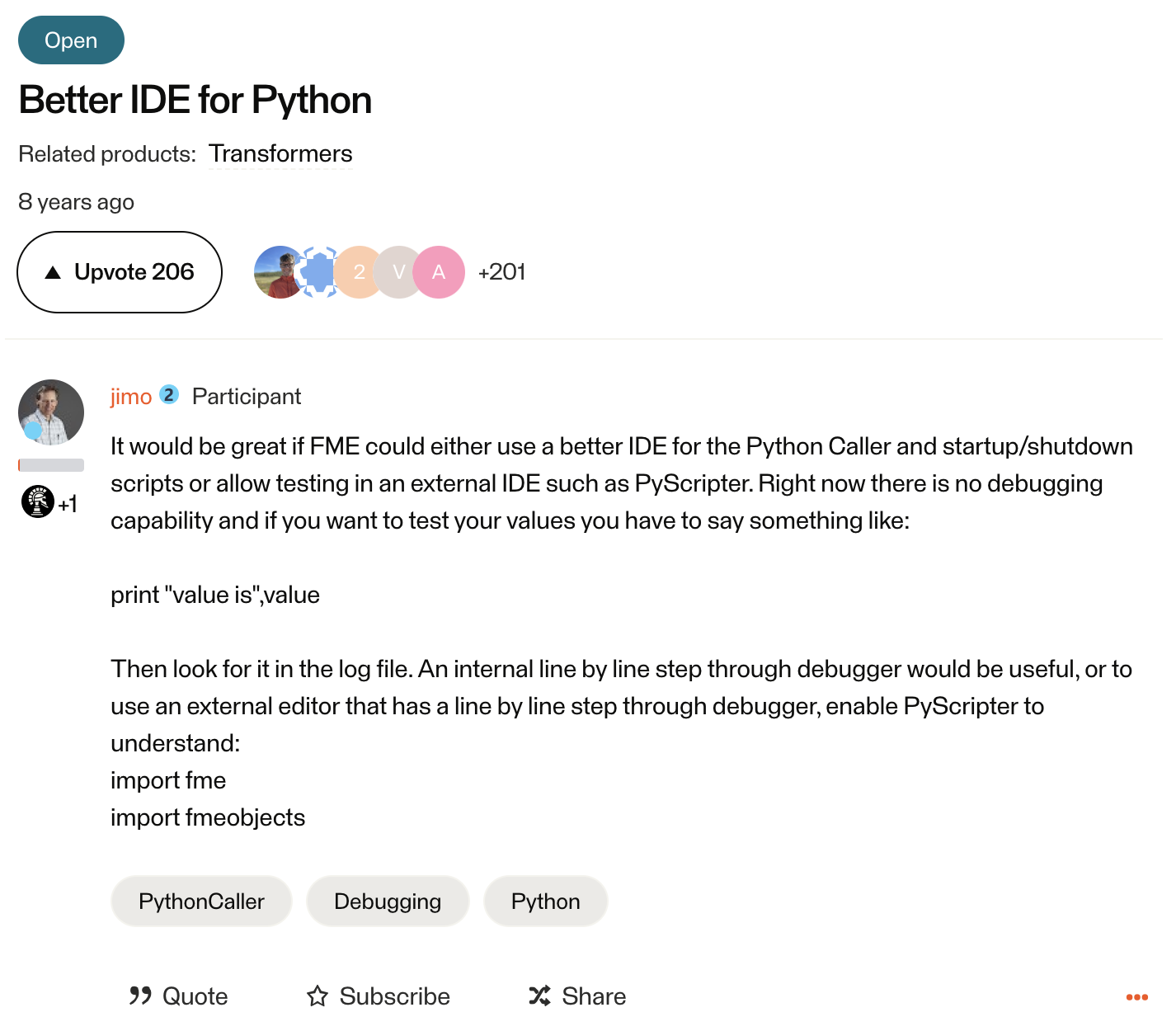Click jimo's reputation progress bar
1176x1031 pixels.
[x=50, y=464]
